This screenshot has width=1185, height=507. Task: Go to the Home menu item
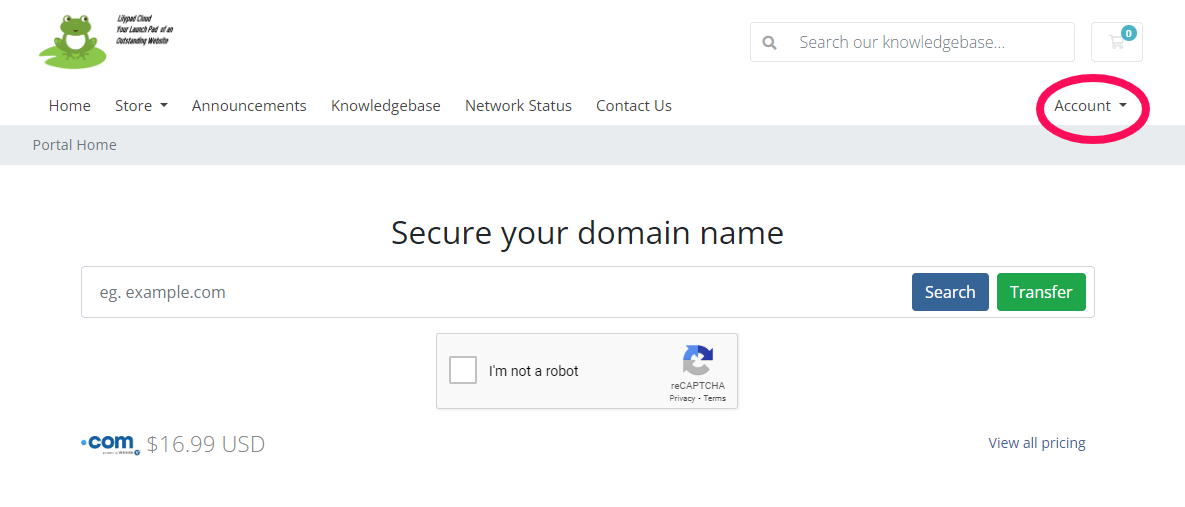click(70, 106)
